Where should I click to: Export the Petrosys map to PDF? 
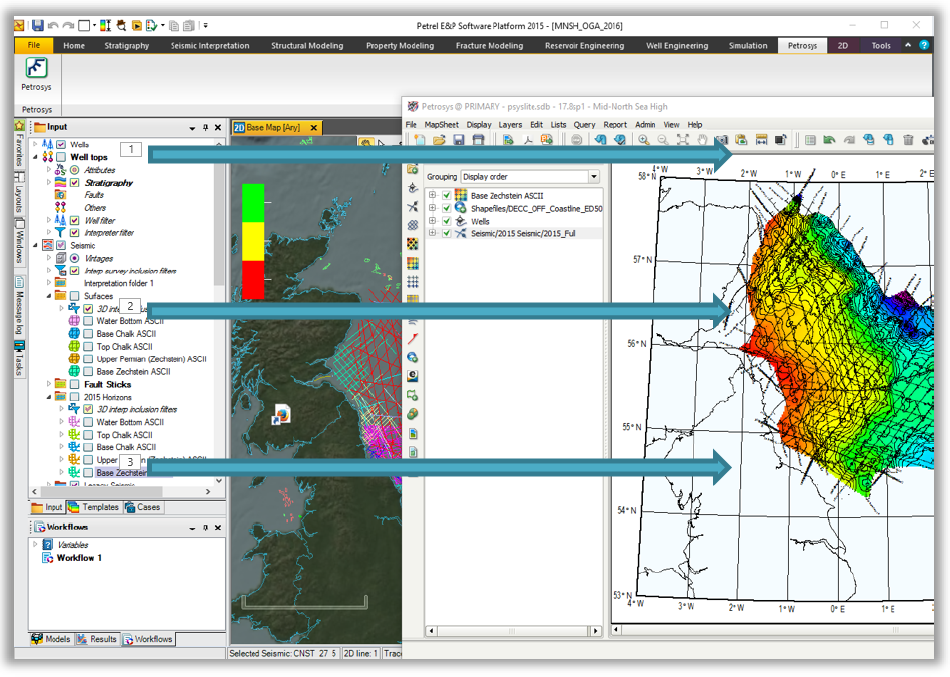point(528,140)
